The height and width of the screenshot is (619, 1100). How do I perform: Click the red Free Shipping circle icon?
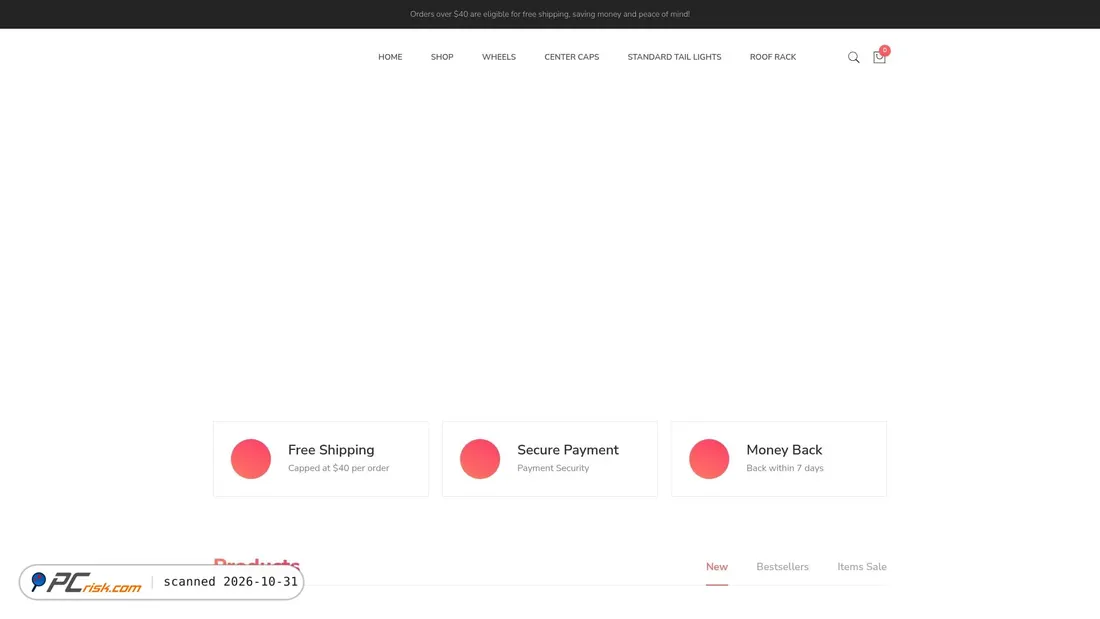[x=250, y=459]
